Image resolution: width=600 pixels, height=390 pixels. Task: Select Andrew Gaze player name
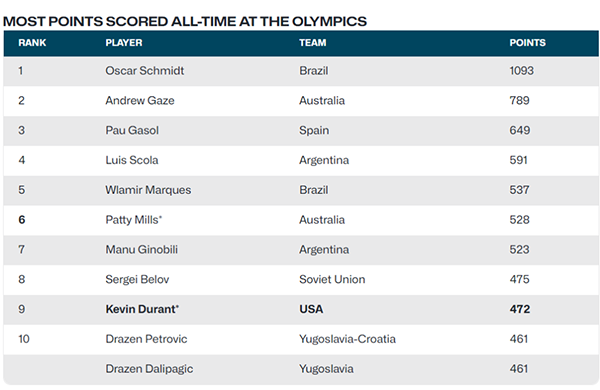(x=140, y=101)
